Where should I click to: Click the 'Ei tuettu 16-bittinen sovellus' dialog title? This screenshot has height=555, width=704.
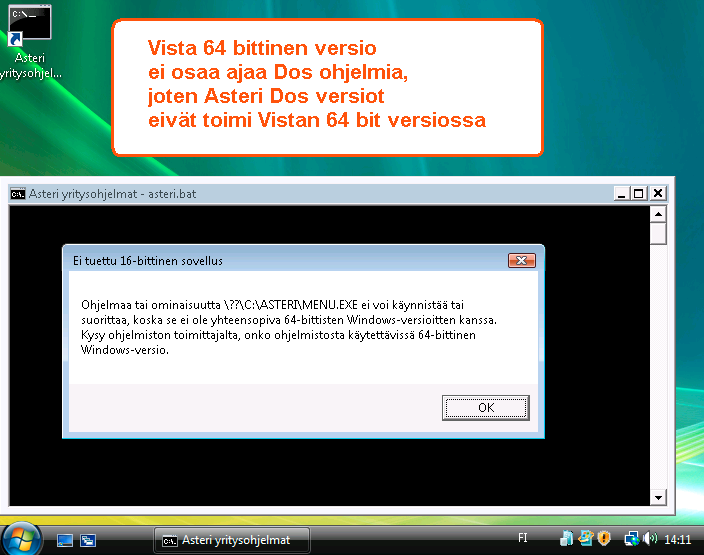coord(148,261)
